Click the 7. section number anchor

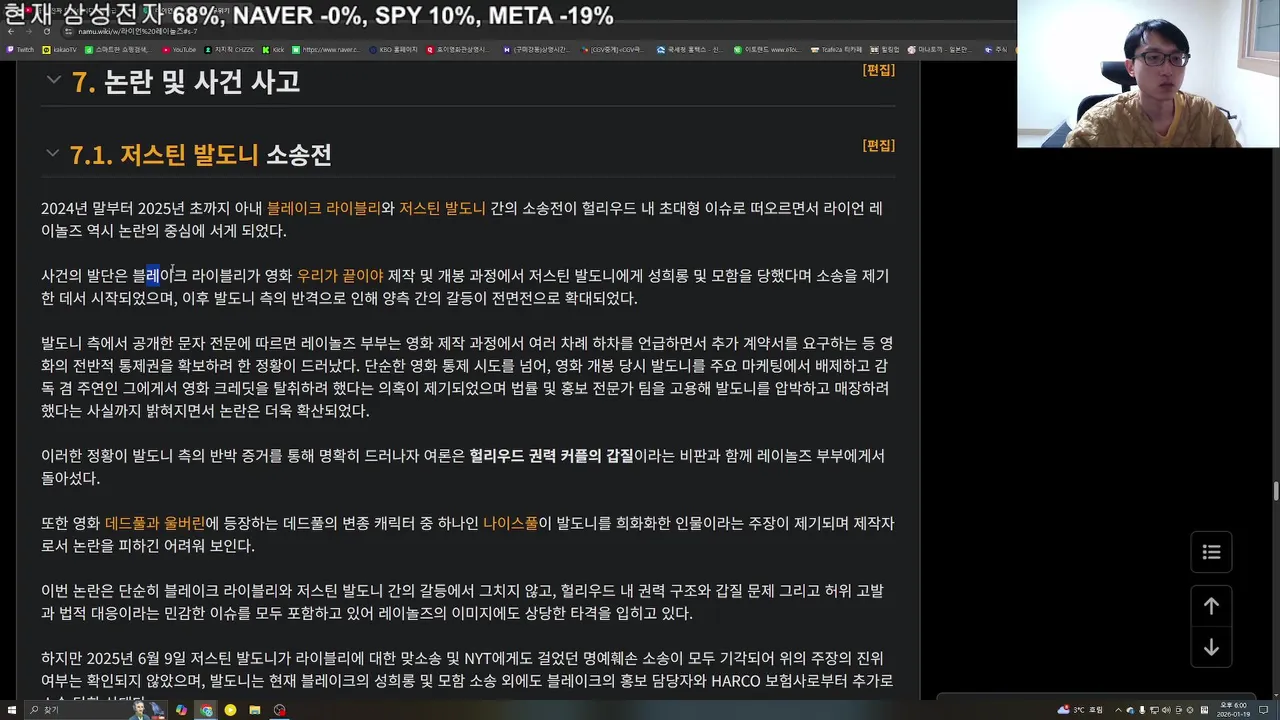click(x=83, y=82)
